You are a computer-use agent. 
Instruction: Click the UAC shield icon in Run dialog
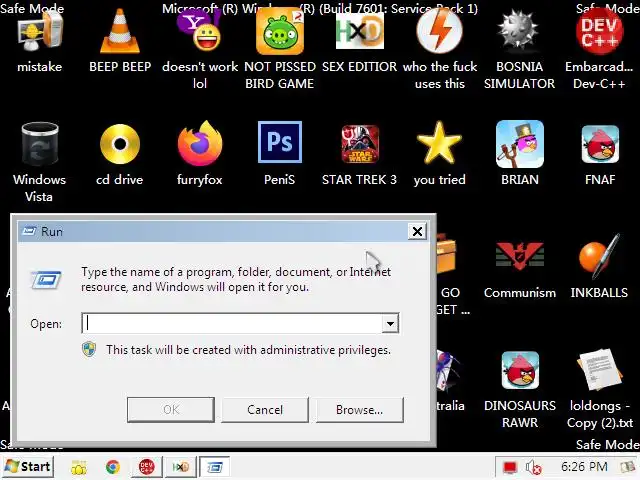(89, 350)
